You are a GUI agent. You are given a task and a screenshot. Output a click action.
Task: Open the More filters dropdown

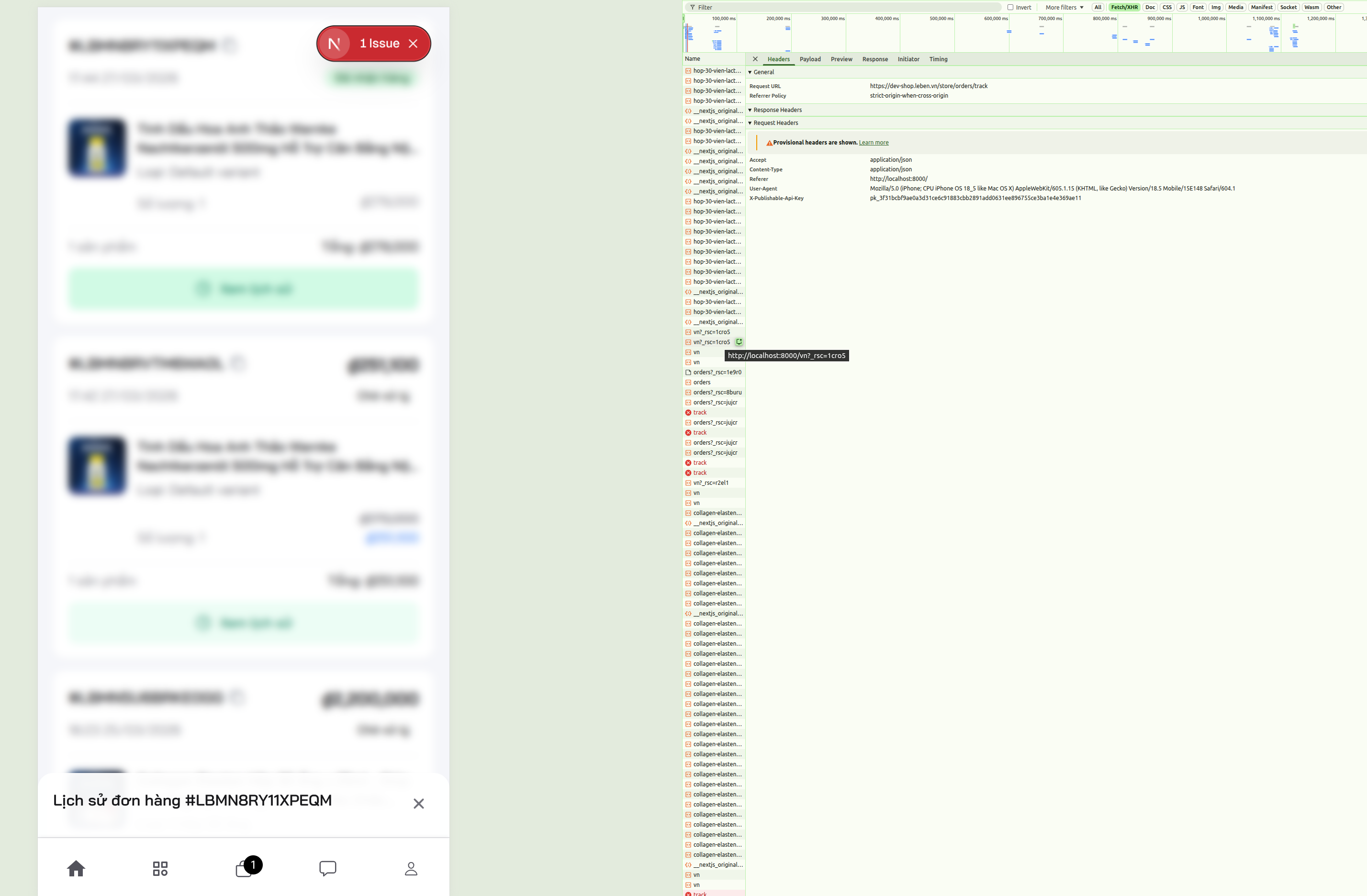click(x=1064, y=8)
